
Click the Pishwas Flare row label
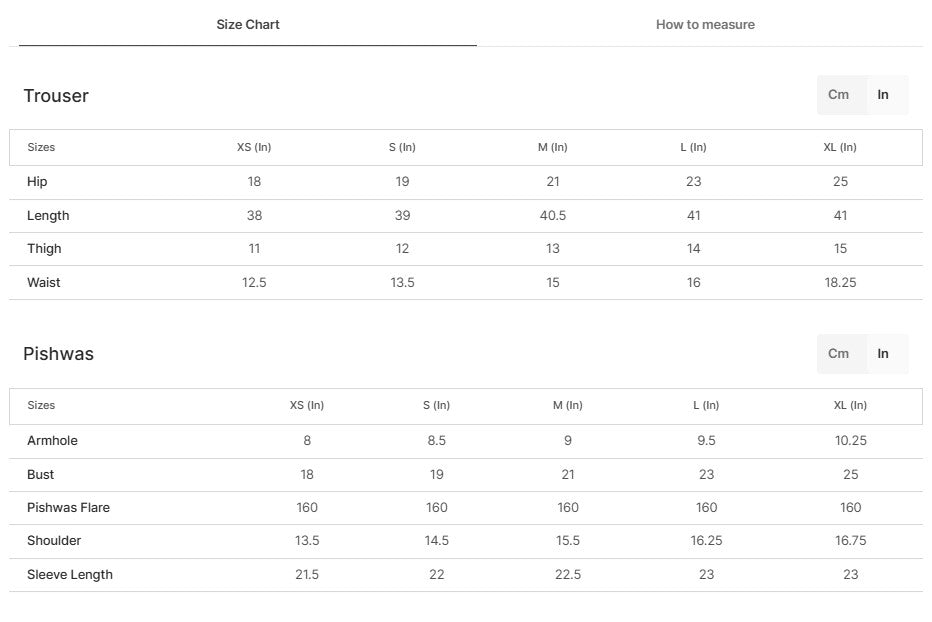point(68,508)
